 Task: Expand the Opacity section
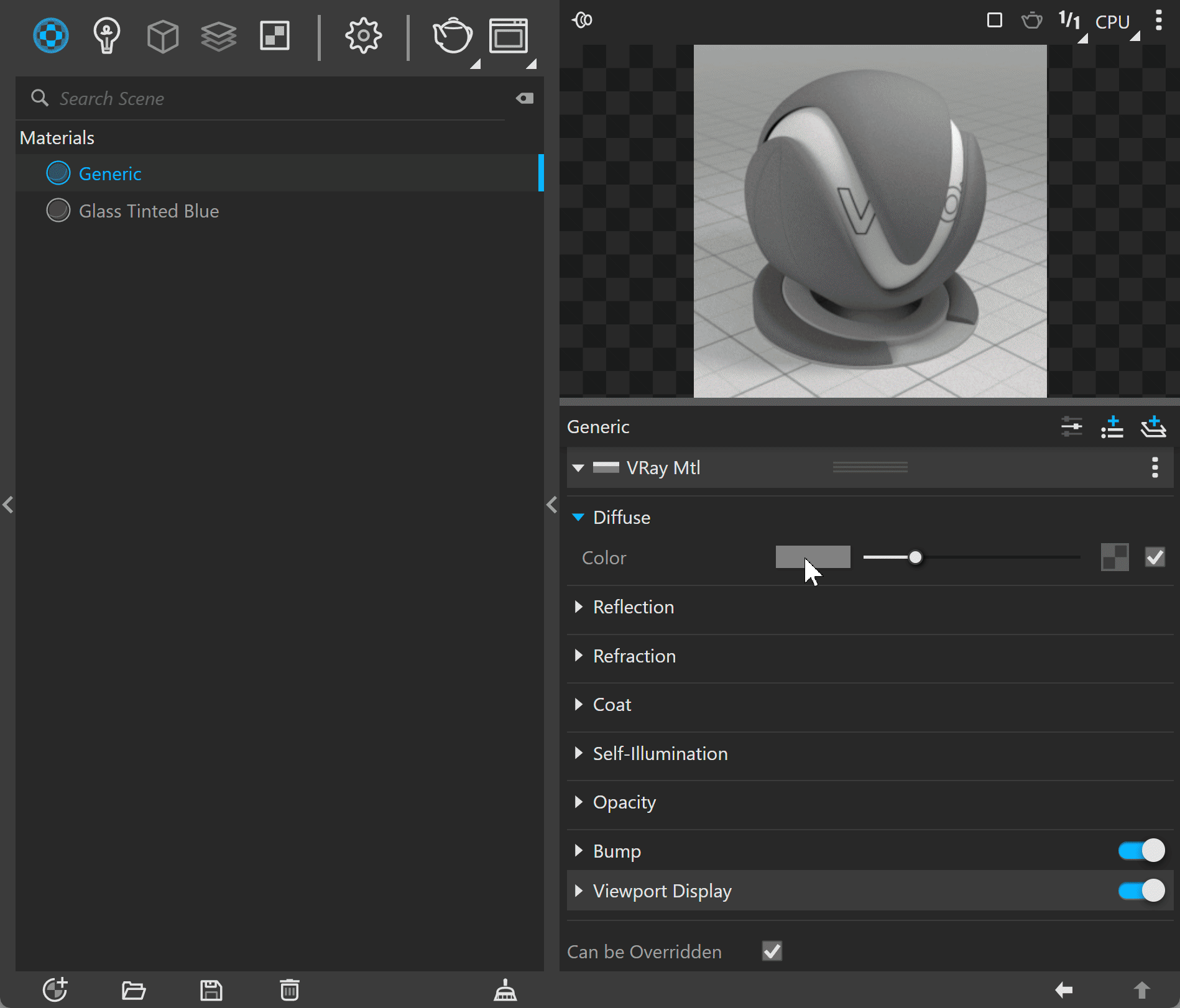click(578, 802)
